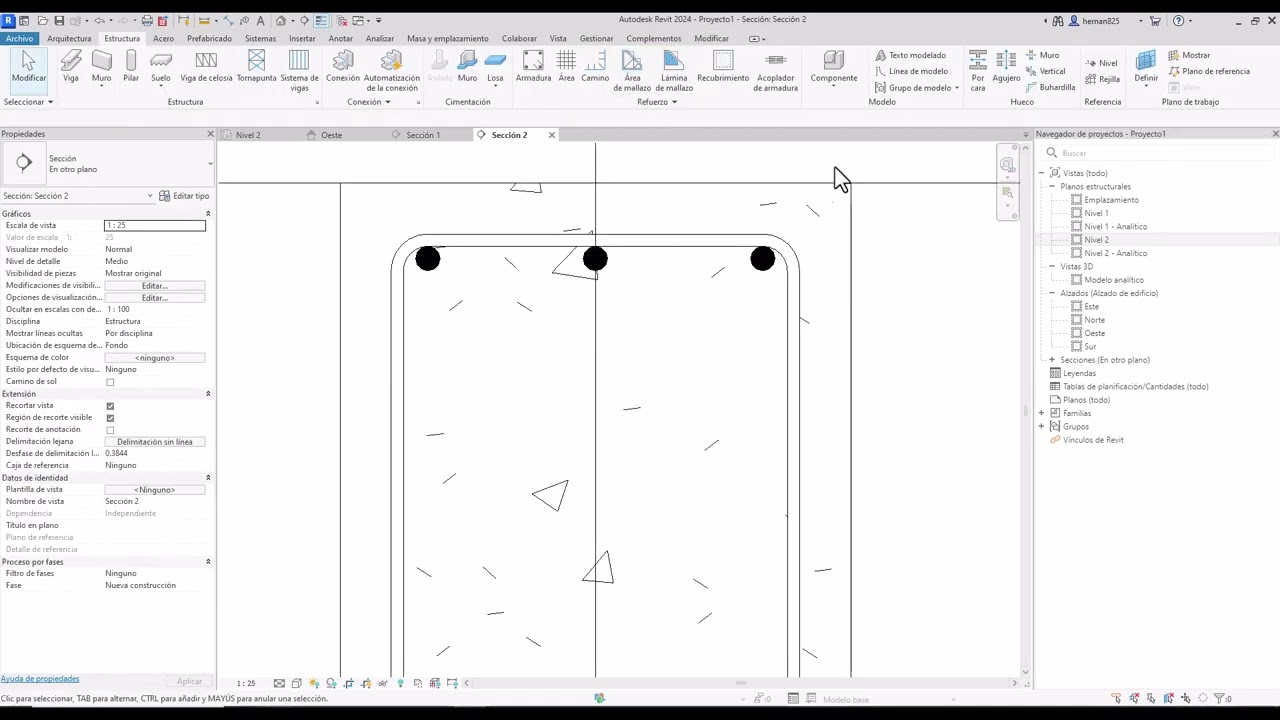Select the Componente tool

[x=833, y=67]
